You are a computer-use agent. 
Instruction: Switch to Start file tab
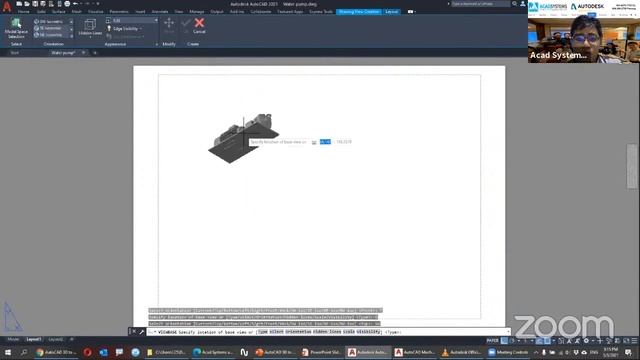15,53
